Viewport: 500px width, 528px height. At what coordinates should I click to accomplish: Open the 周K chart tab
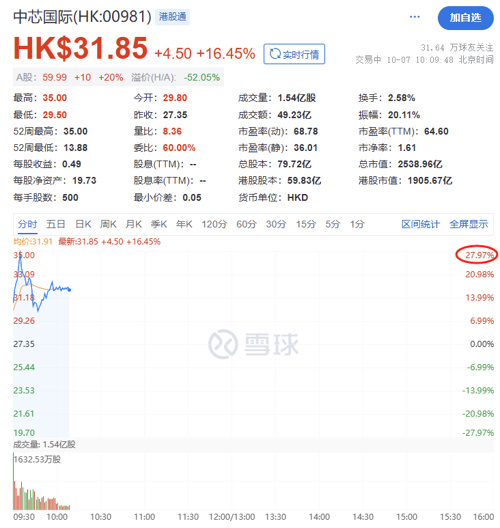pos(108,224)
